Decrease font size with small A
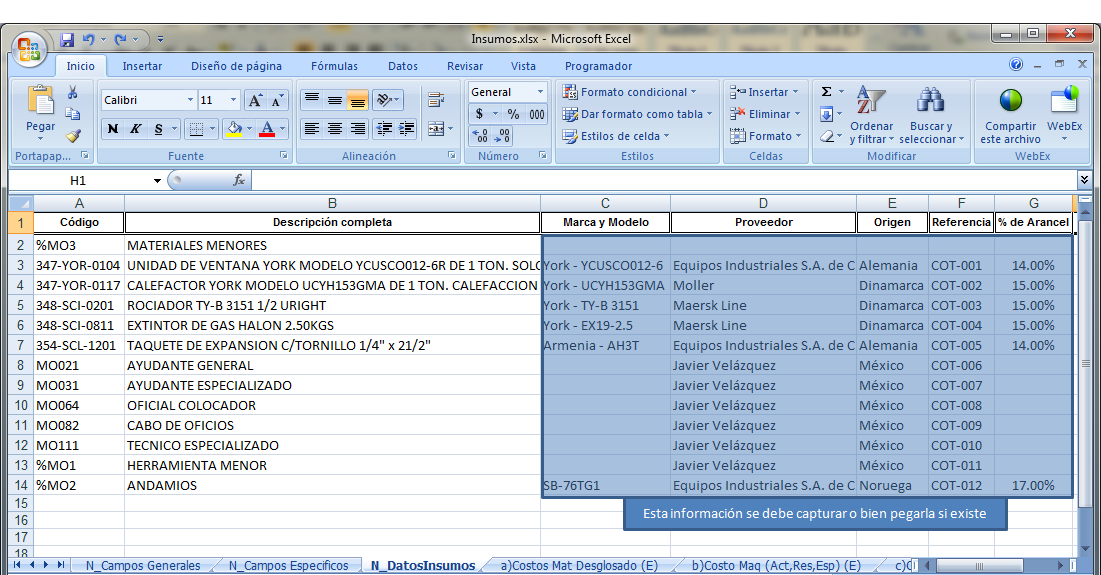 point(277,100)
